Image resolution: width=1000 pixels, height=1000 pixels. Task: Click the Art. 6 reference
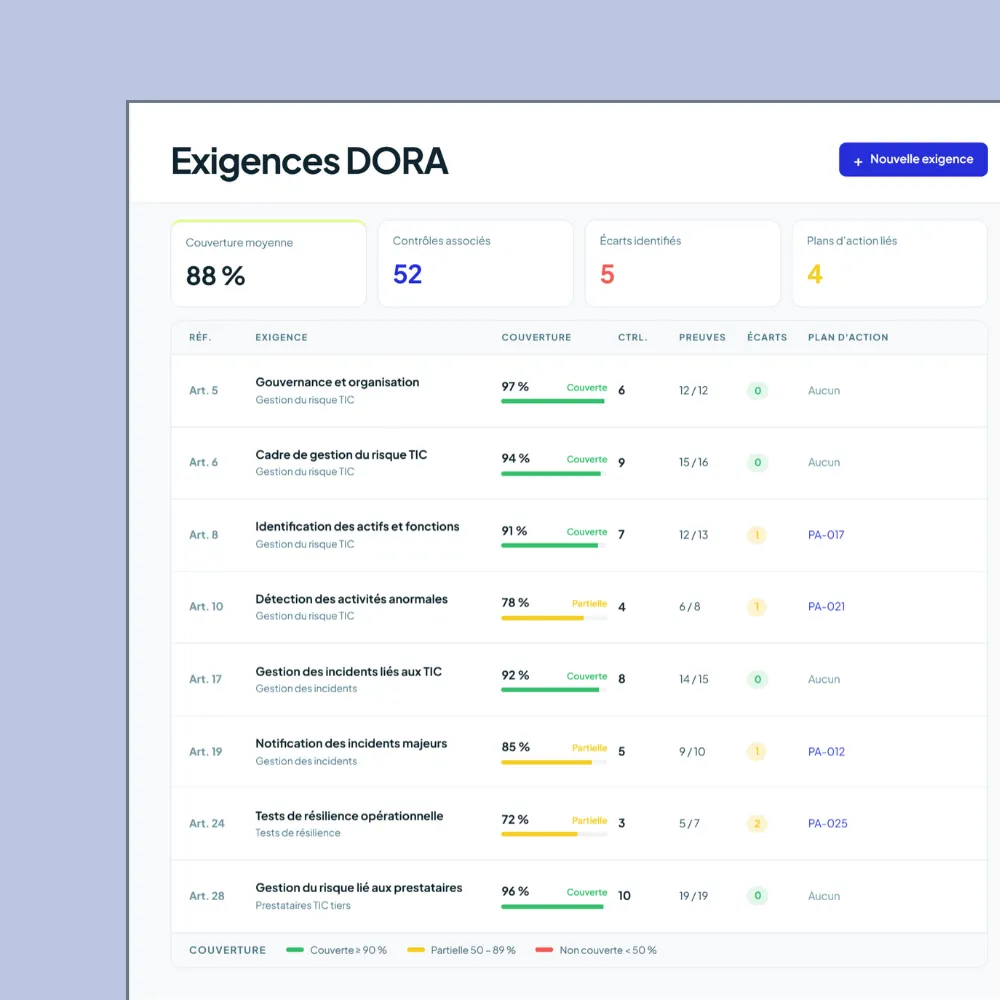(x=203, y=462)
